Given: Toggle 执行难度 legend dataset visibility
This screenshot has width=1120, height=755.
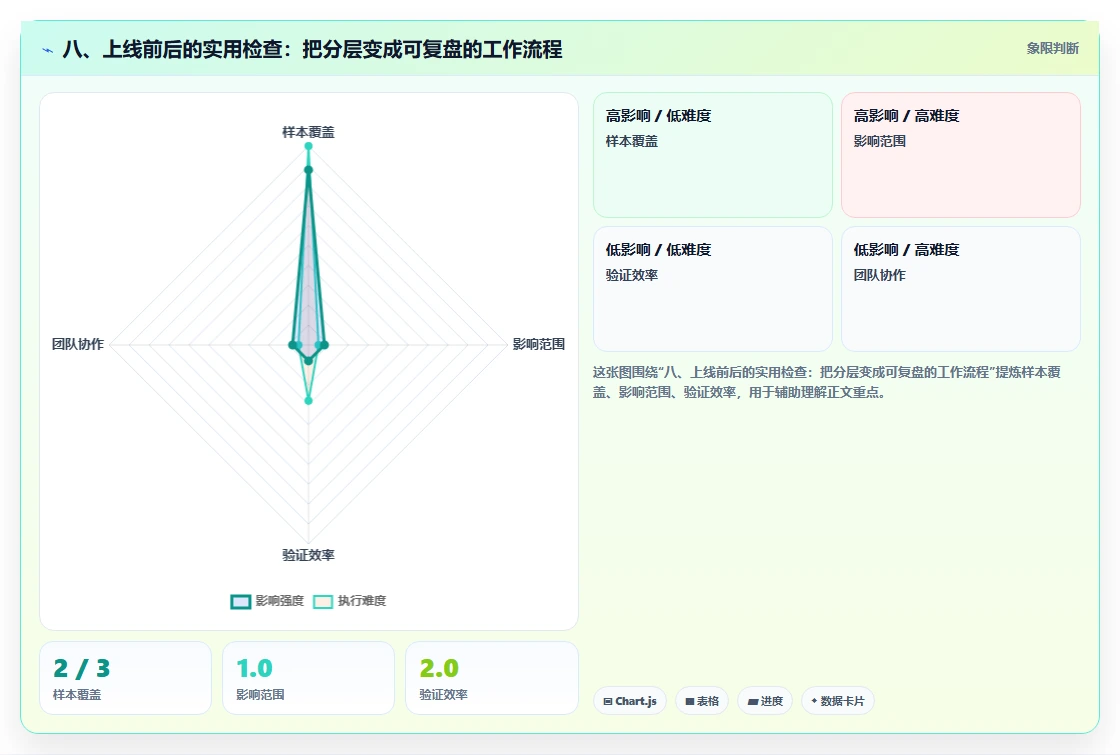Looking at the screenshot, I should [x=350, y=601].
